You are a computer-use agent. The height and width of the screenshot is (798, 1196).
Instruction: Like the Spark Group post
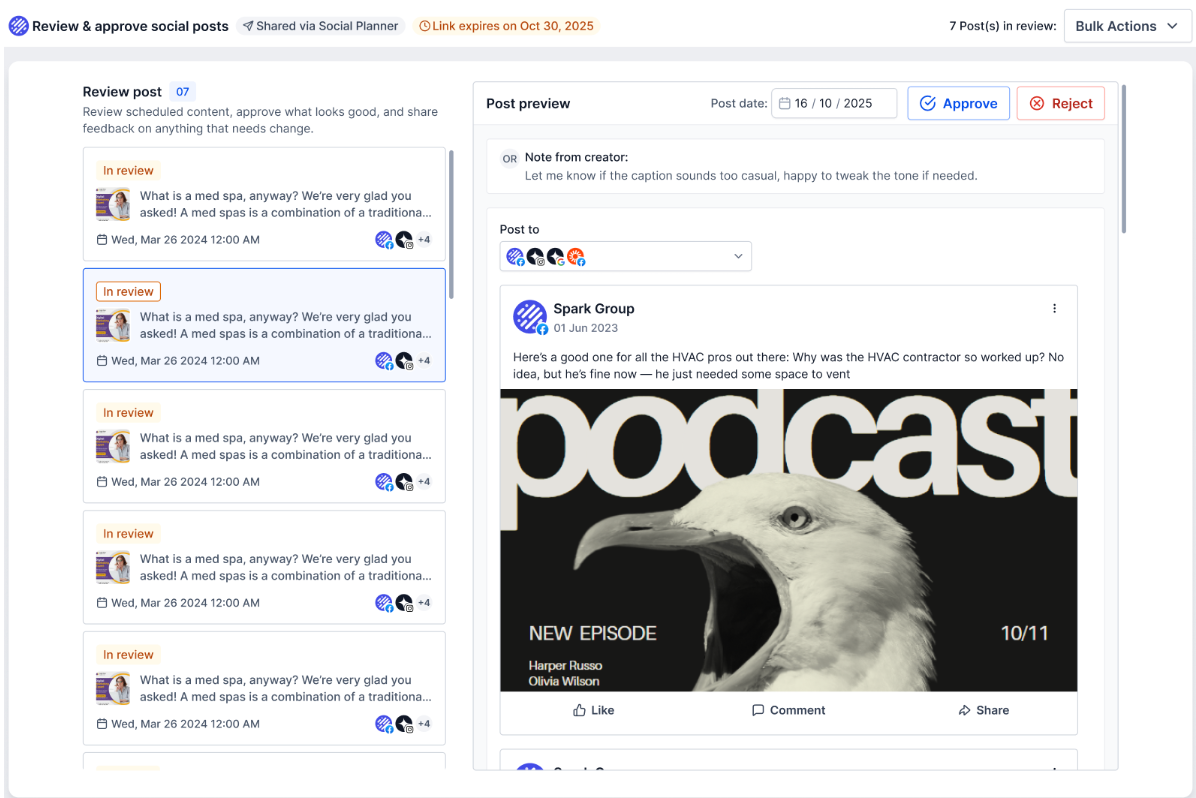click(x=593, y=710)
